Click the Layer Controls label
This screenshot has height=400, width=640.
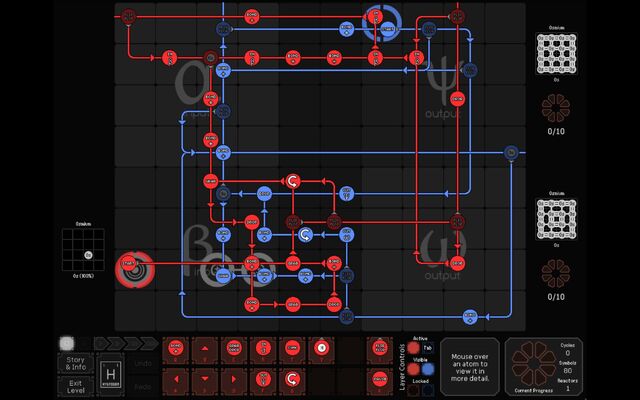(402, 367)
